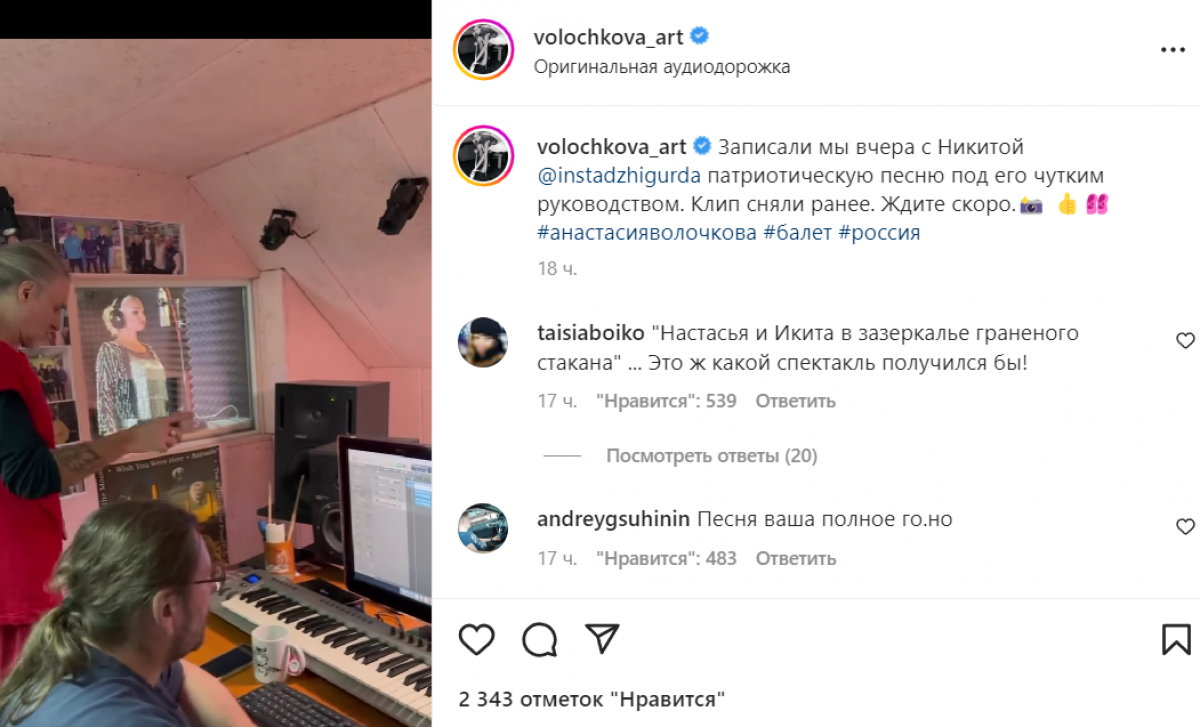1200x727 pixels.
Task: View the 2 343 likes list
Action: (592, 699)
